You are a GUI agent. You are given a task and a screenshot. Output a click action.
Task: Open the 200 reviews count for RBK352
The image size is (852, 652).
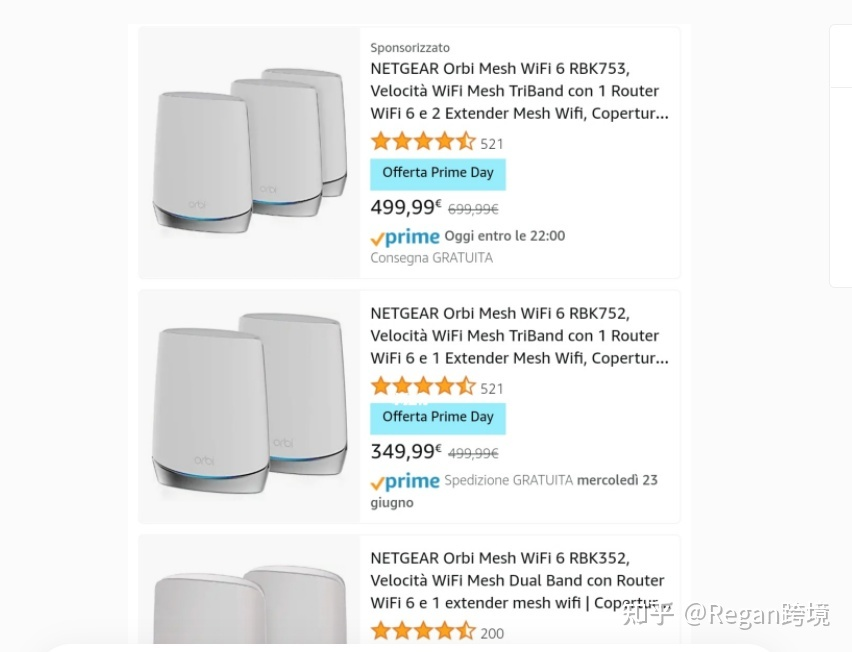coord(492,633)
